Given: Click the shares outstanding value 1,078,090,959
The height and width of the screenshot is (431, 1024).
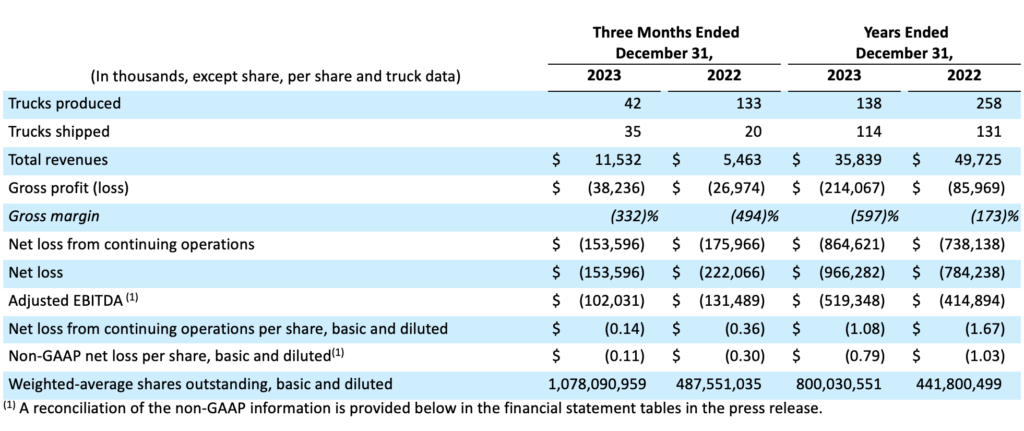Looking at the screenshot, I should pyautogui.click(x=599, y=383).
